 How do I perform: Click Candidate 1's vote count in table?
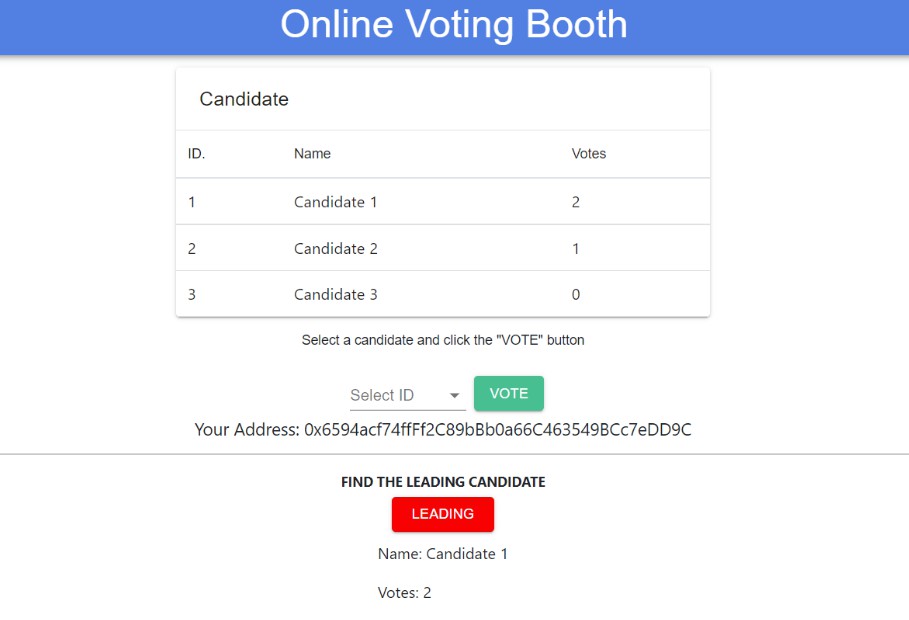576,202
